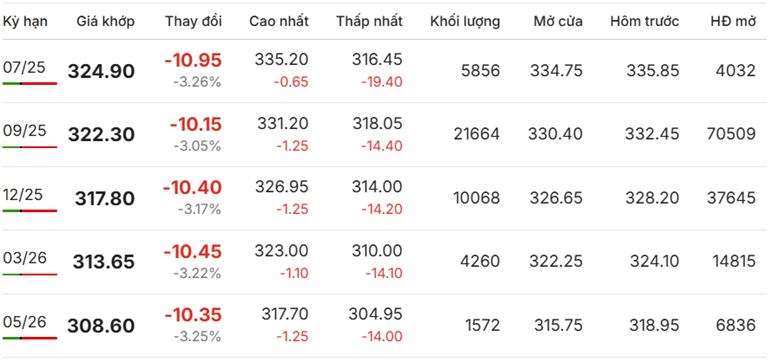Select the 70509 open interest value
Viewport: 770px width, 362px height.
pos(731,134)
